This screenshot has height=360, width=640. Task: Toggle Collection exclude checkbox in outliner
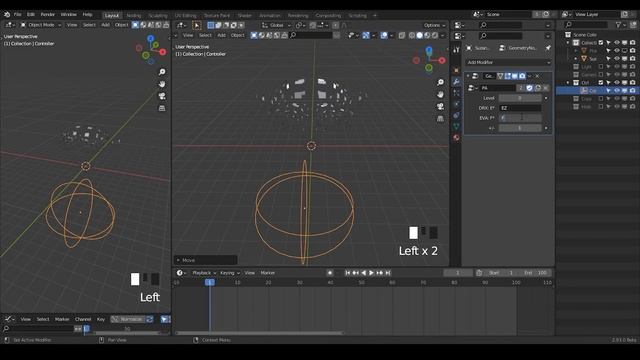pos(601,42)
